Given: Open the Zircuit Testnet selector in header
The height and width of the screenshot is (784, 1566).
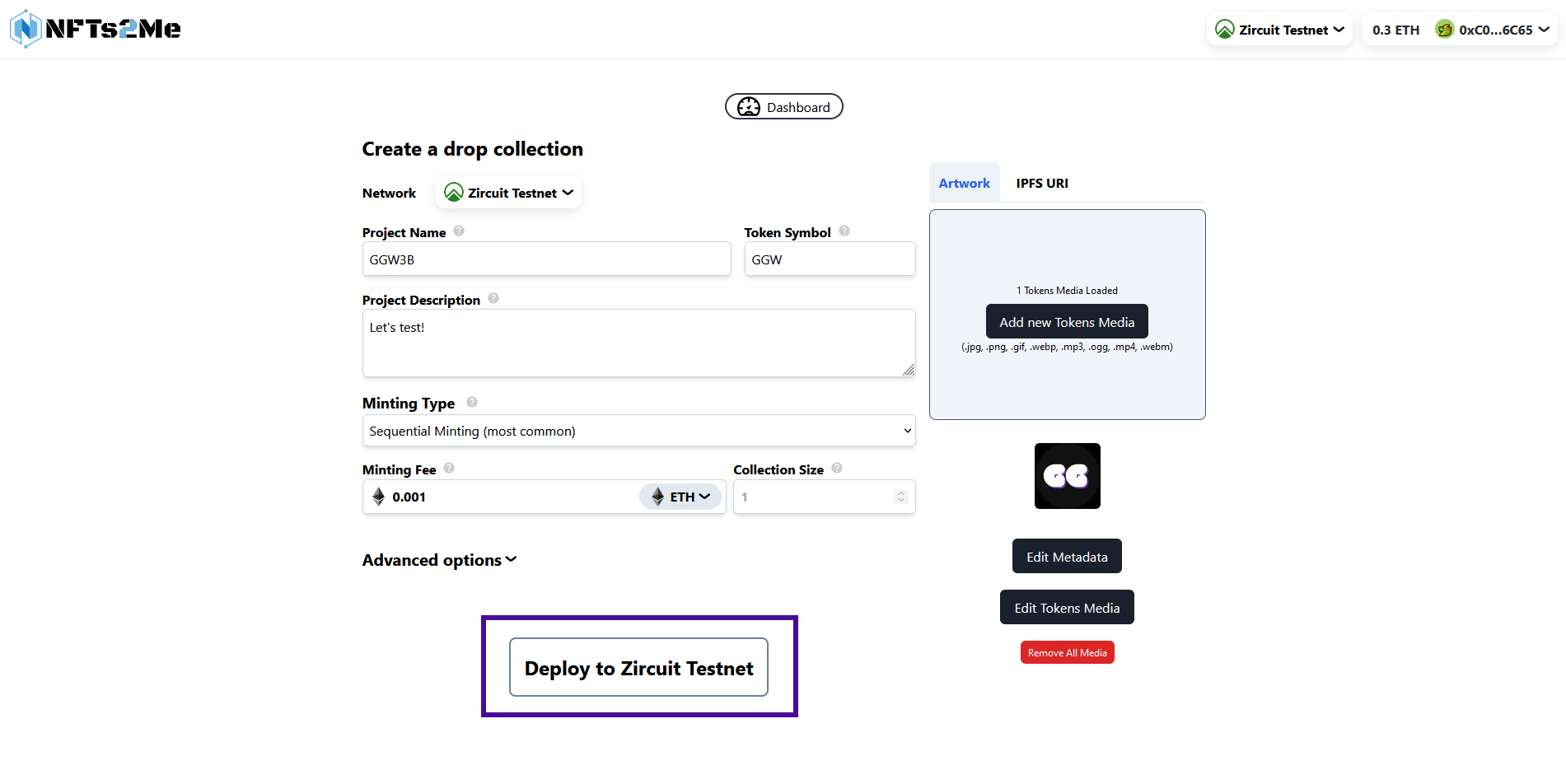Looking at the screenshot, I should pos(1280,30).
